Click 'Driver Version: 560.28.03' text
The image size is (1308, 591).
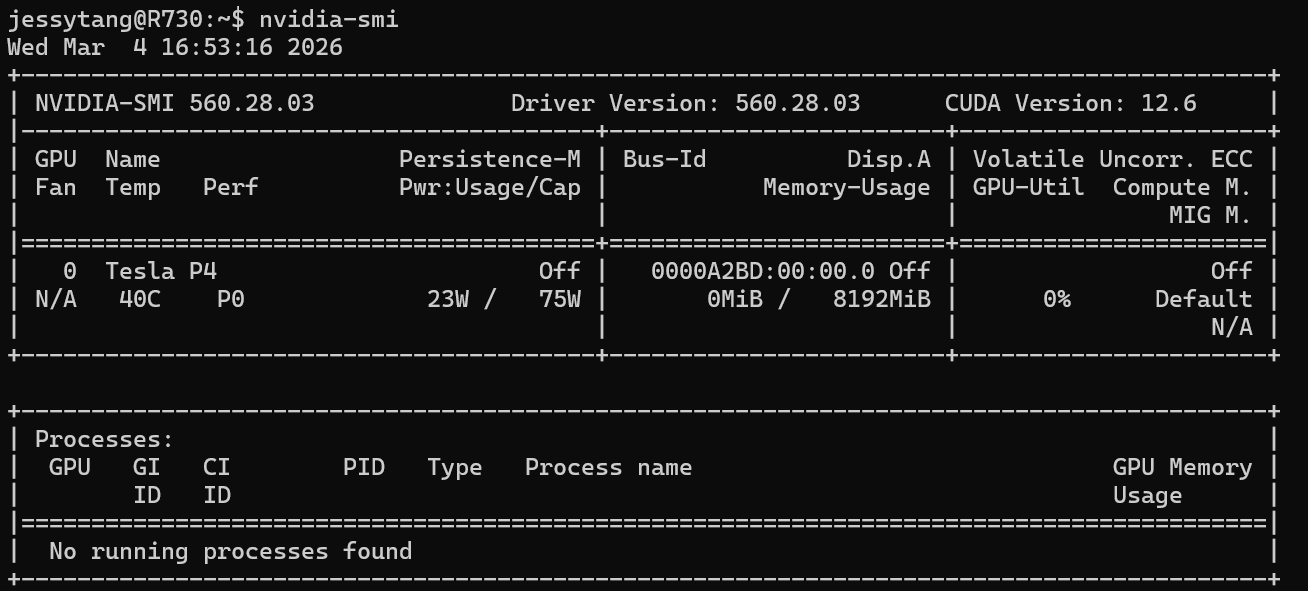[x=686, y=103]
